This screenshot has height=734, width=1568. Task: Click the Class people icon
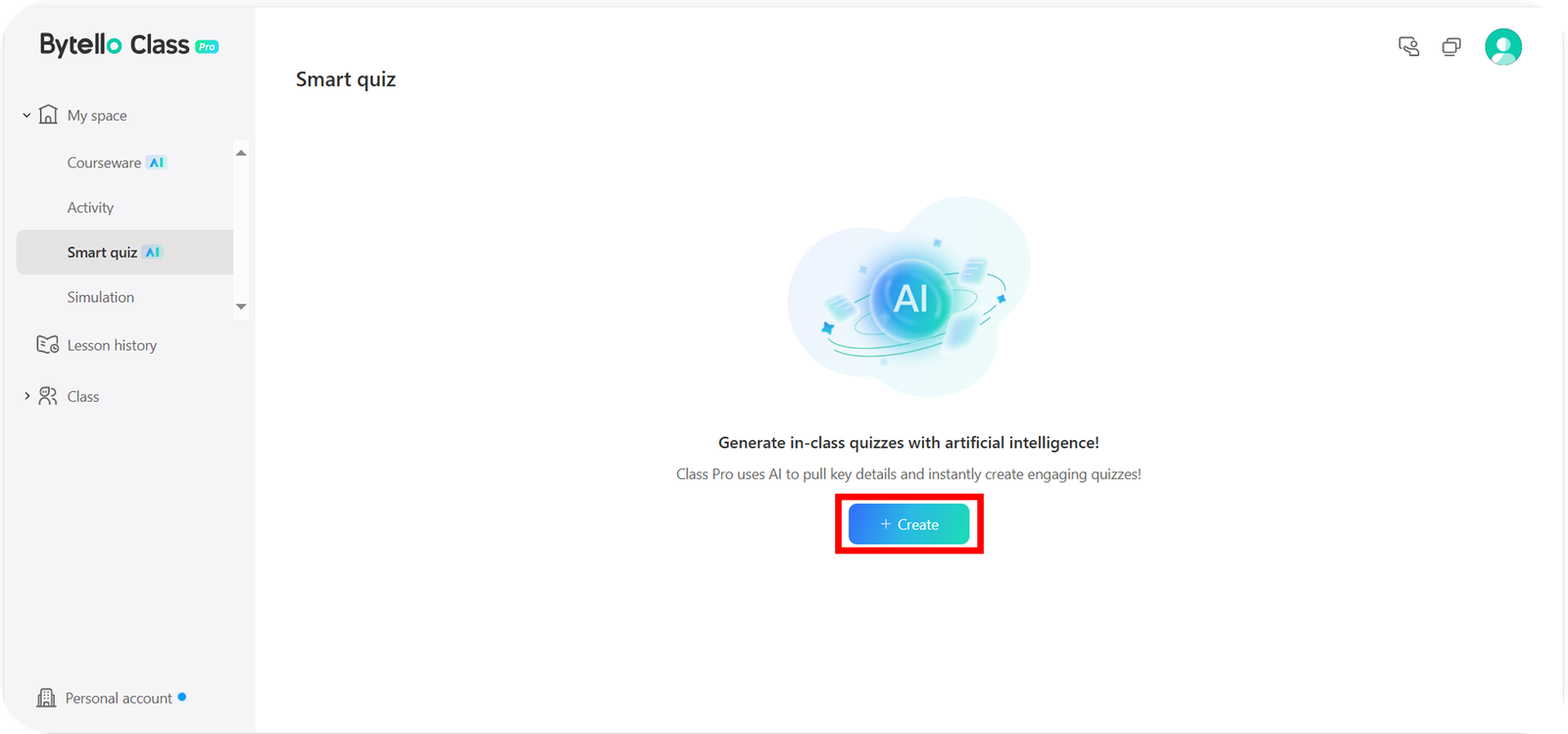[x=47, y=396]
